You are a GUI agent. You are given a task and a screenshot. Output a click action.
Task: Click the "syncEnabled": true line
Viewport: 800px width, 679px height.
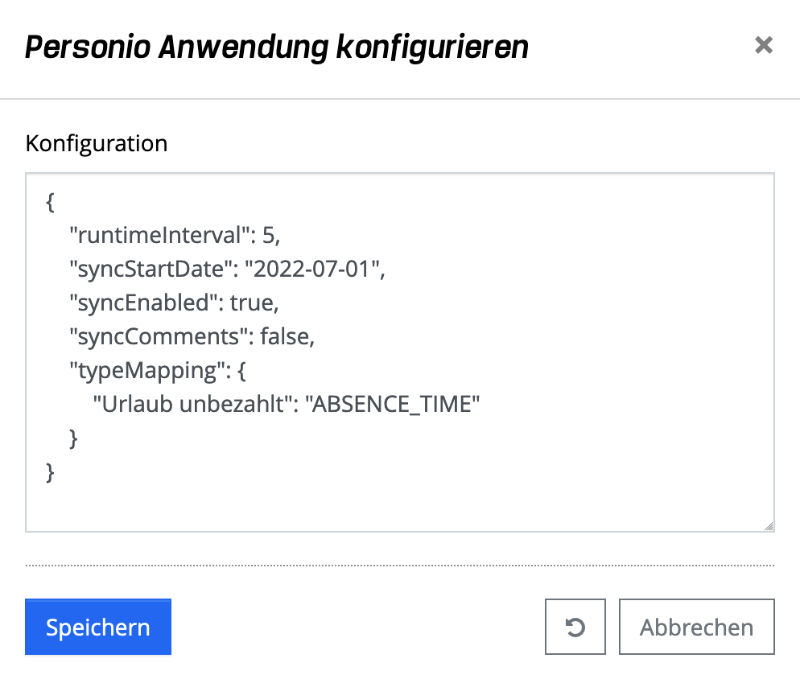(x=174, y=303)
